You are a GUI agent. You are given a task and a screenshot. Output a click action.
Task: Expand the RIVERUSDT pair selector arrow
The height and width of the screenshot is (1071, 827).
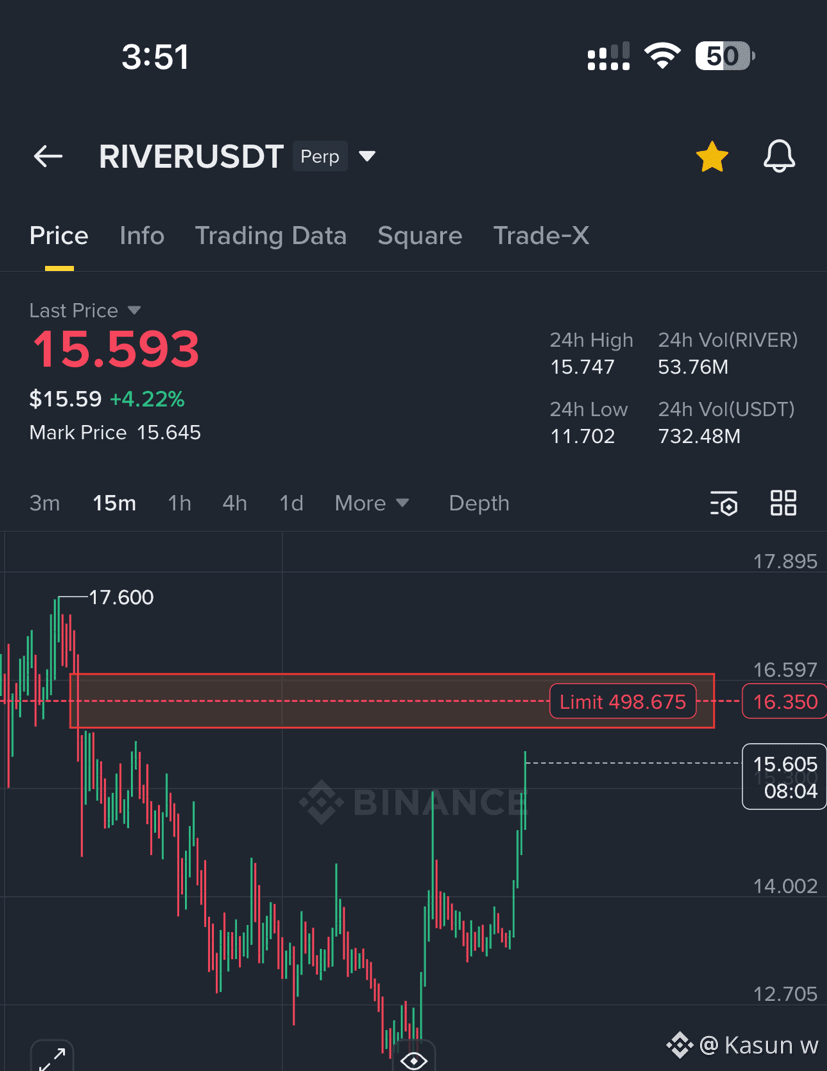(367, 156)
